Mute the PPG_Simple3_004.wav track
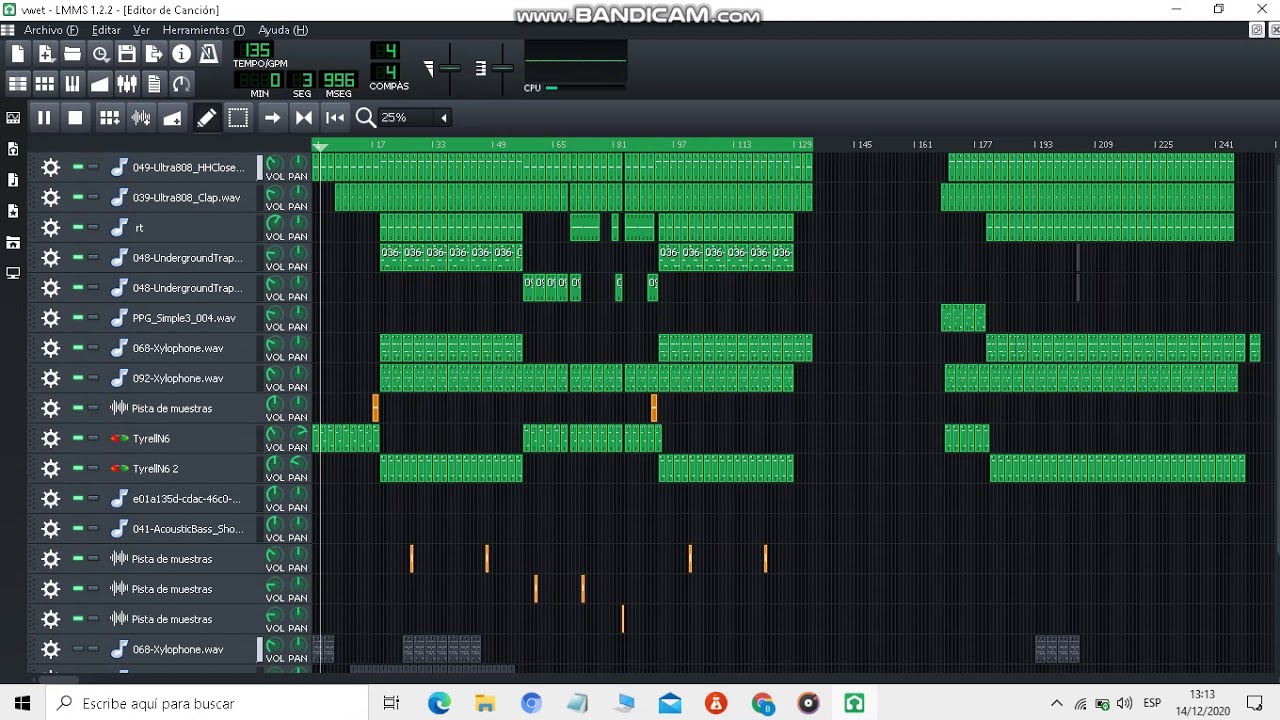Viewport: 1280px width, 720px height. (x=78, y=318)
